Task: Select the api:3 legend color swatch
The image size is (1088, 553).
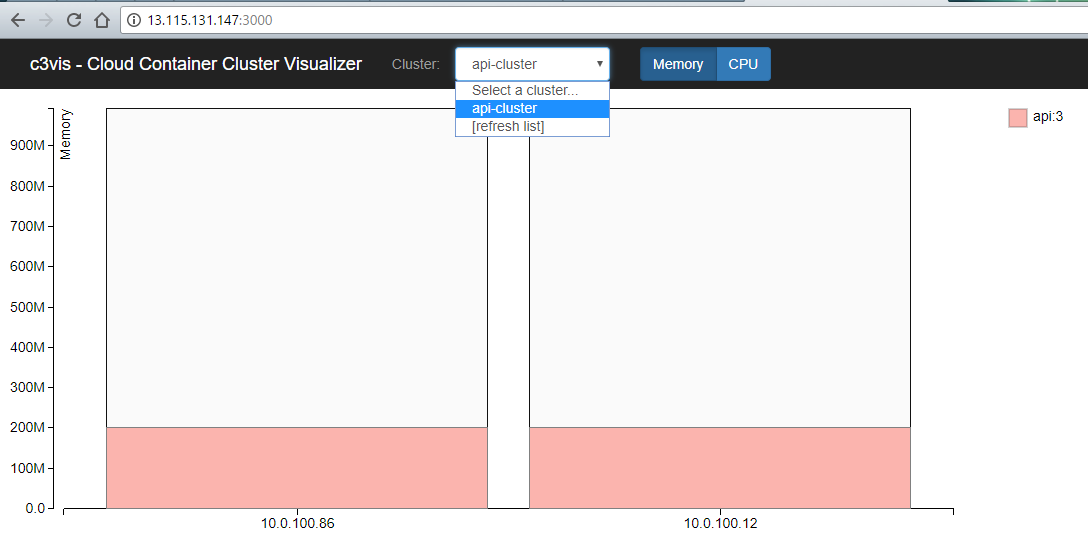Action: click(x=1017, y=117)
